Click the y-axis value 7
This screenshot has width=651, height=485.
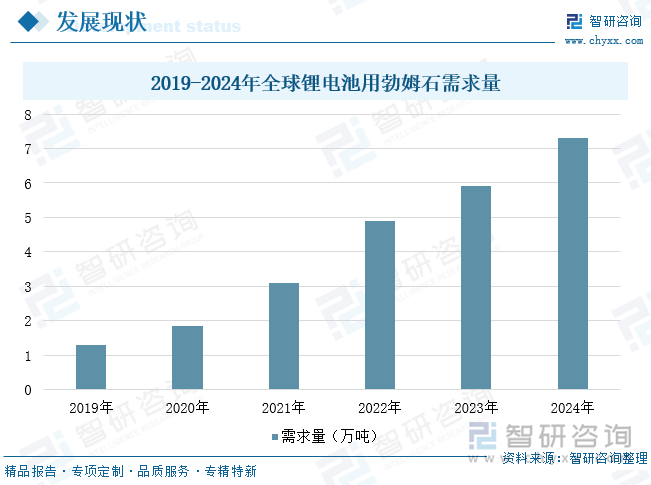click(x=28, y=149)
